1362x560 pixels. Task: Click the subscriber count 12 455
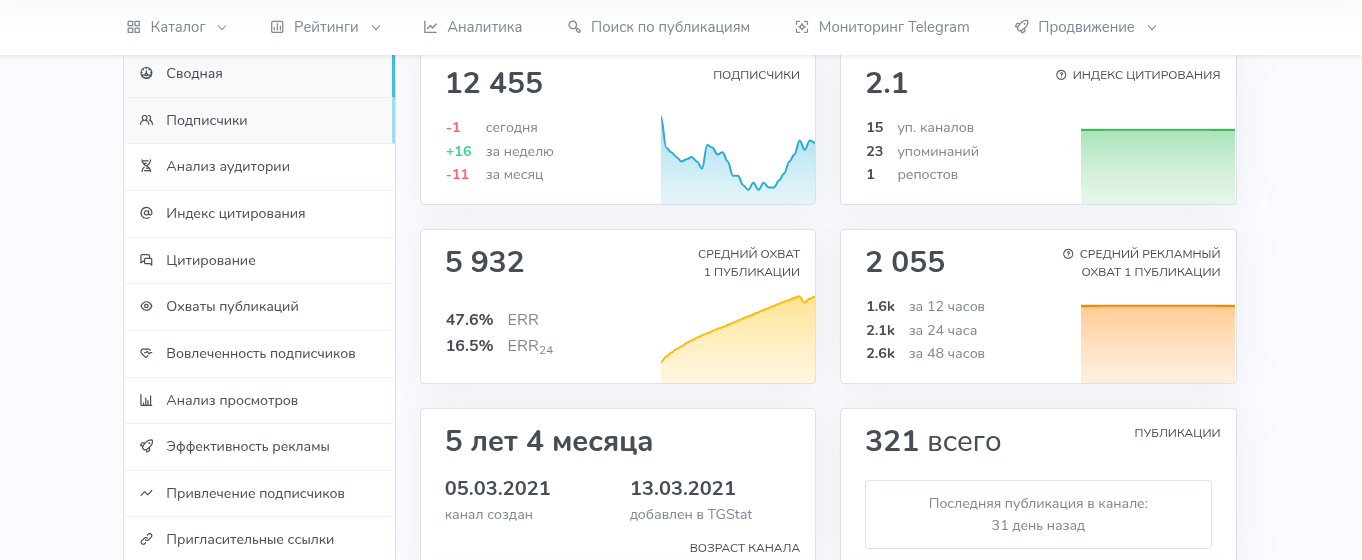[x=494, y=83]
